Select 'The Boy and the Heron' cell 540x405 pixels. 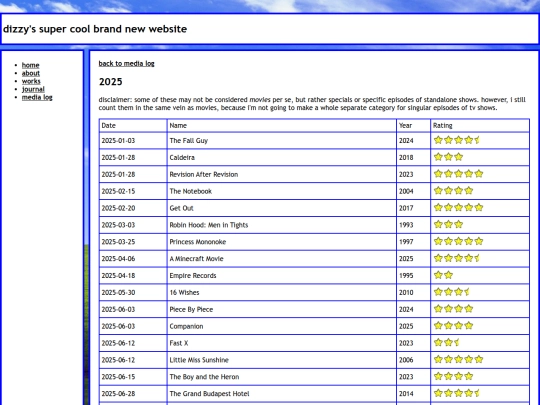click(282, 377)
